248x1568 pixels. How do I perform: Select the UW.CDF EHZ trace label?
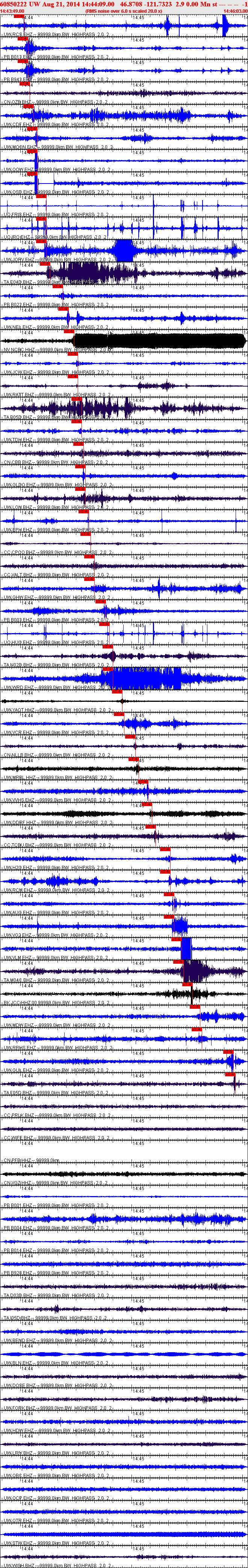pos(56,125)
